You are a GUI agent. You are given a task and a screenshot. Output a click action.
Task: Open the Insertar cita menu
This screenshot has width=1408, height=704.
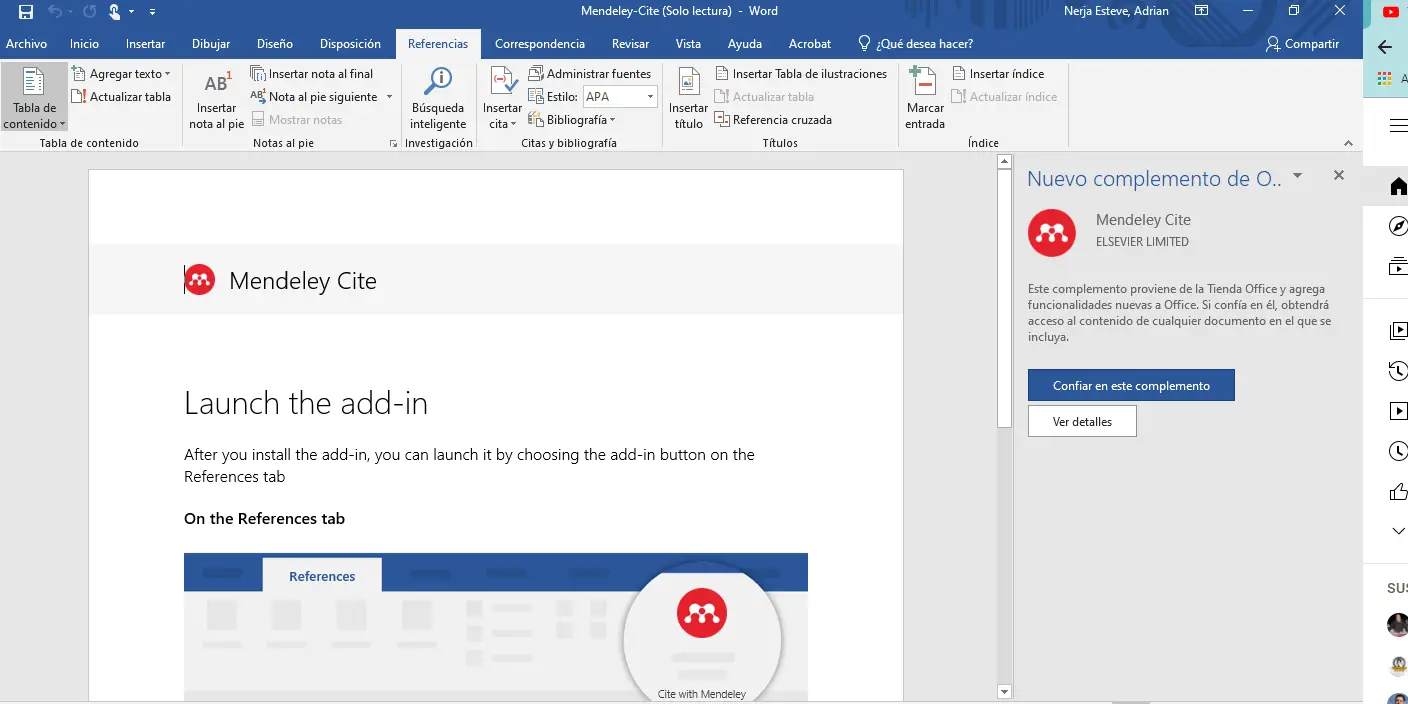(502, 98)
